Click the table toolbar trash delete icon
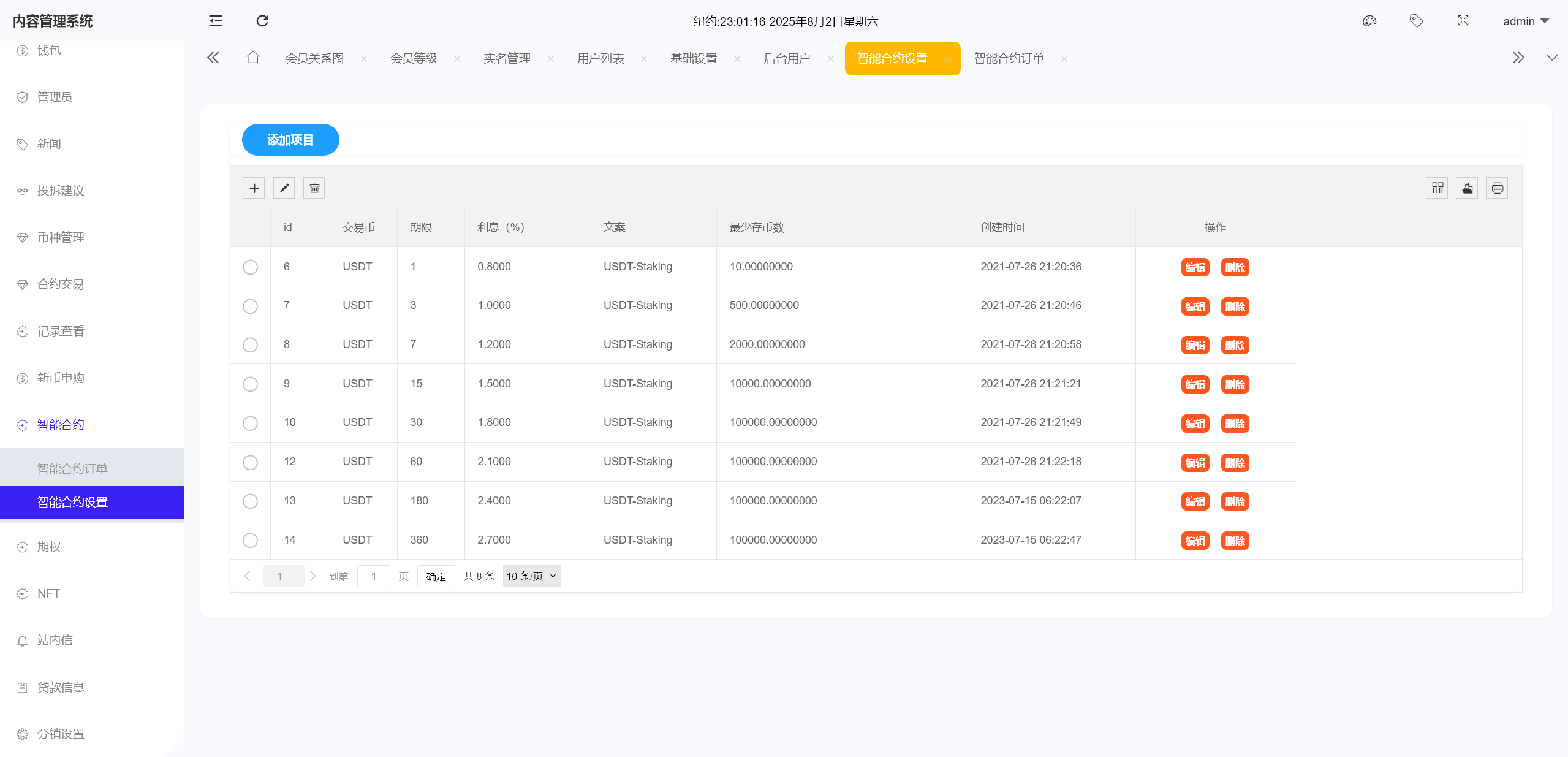 [314, 188]
